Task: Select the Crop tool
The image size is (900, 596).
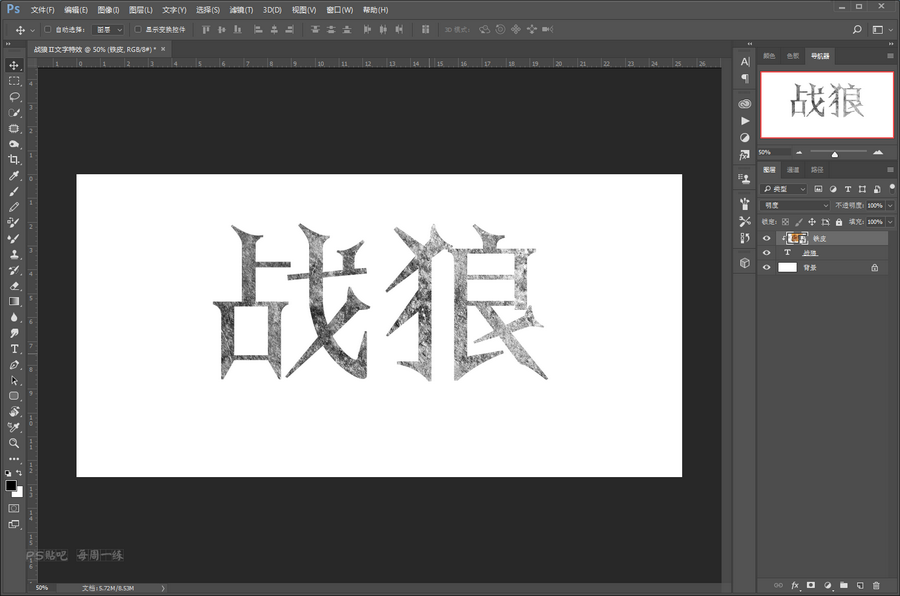Action: pos(14,160)
